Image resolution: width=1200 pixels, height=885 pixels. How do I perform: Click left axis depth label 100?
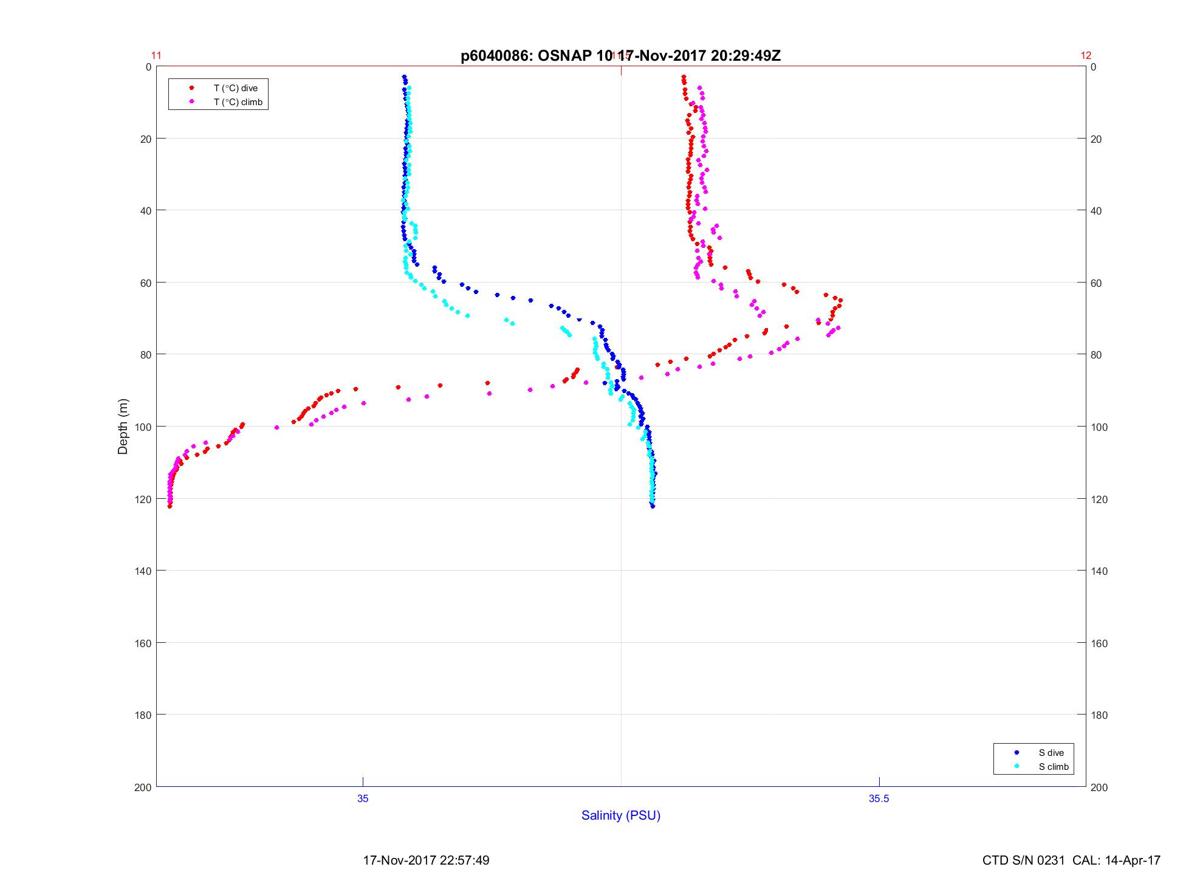tap(143, 427)
